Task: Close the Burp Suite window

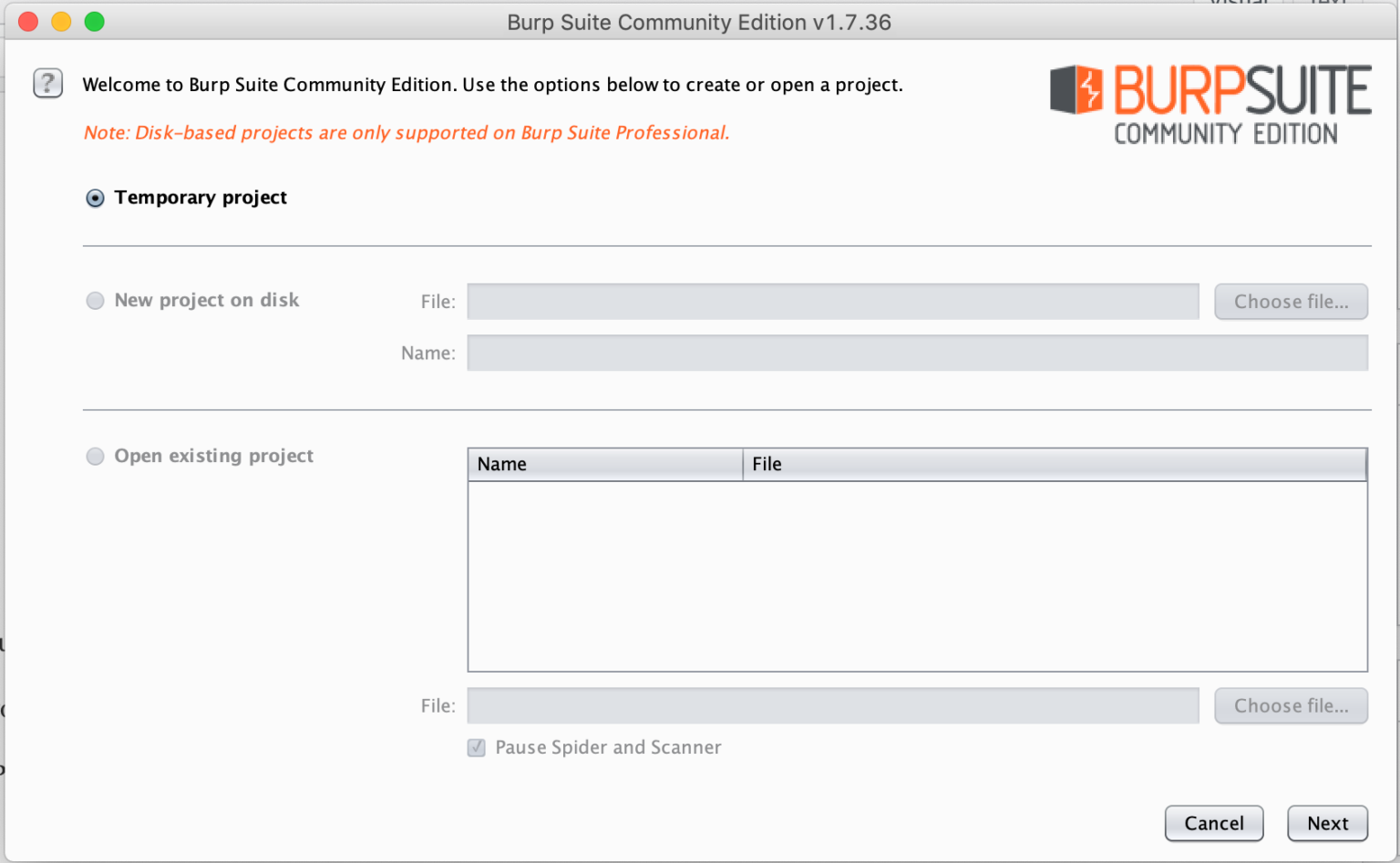Action: [28, 22]
